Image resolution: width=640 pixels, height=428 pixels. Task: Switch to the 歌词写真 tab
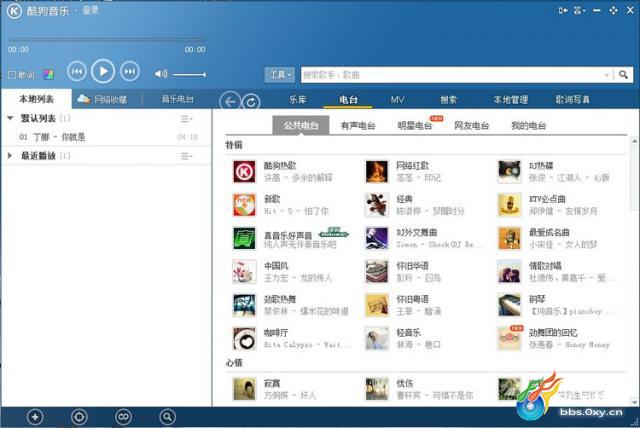572,100
